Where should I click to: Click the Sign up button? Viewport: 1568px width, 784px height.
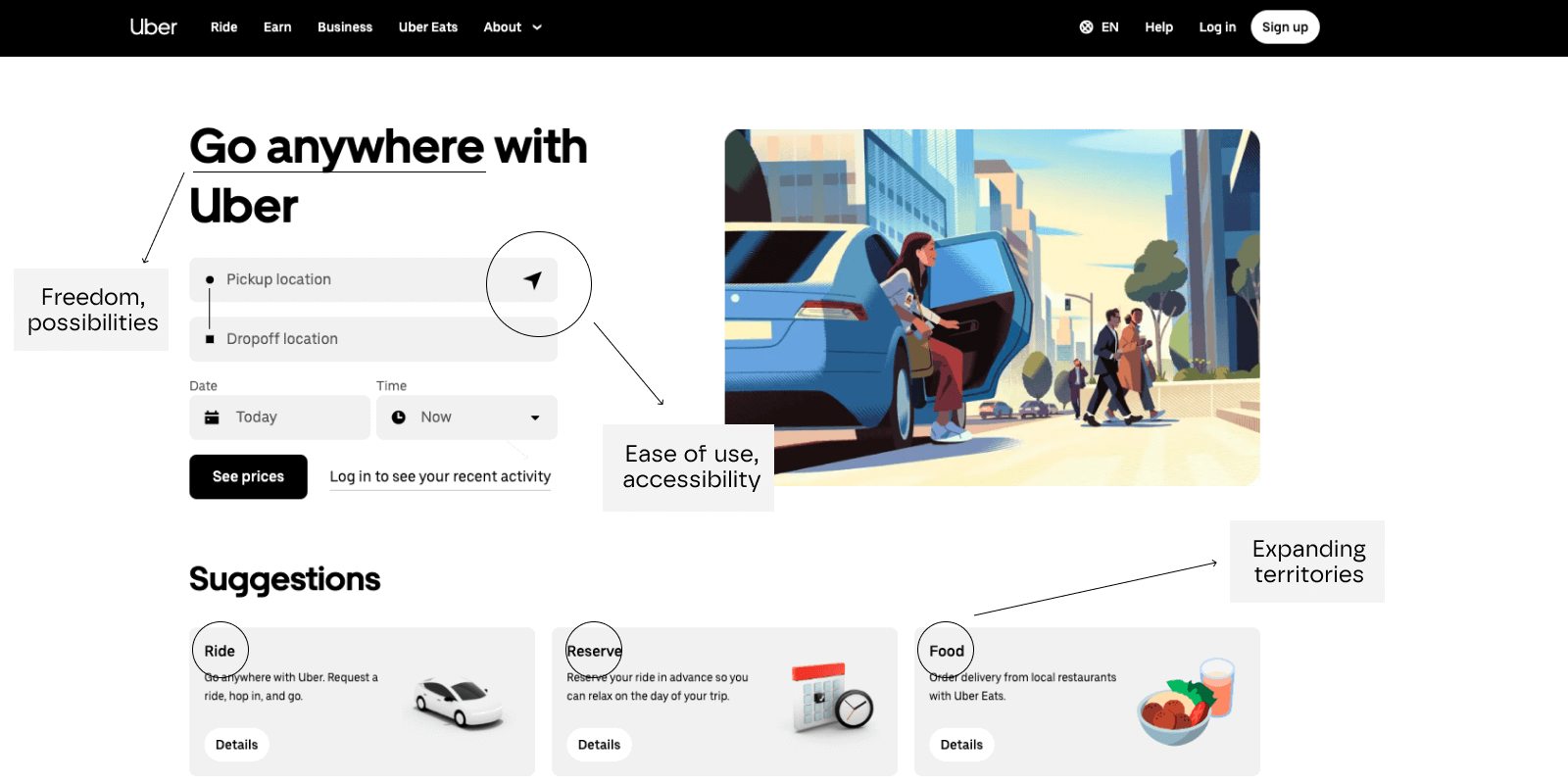tap(1285, 27)
